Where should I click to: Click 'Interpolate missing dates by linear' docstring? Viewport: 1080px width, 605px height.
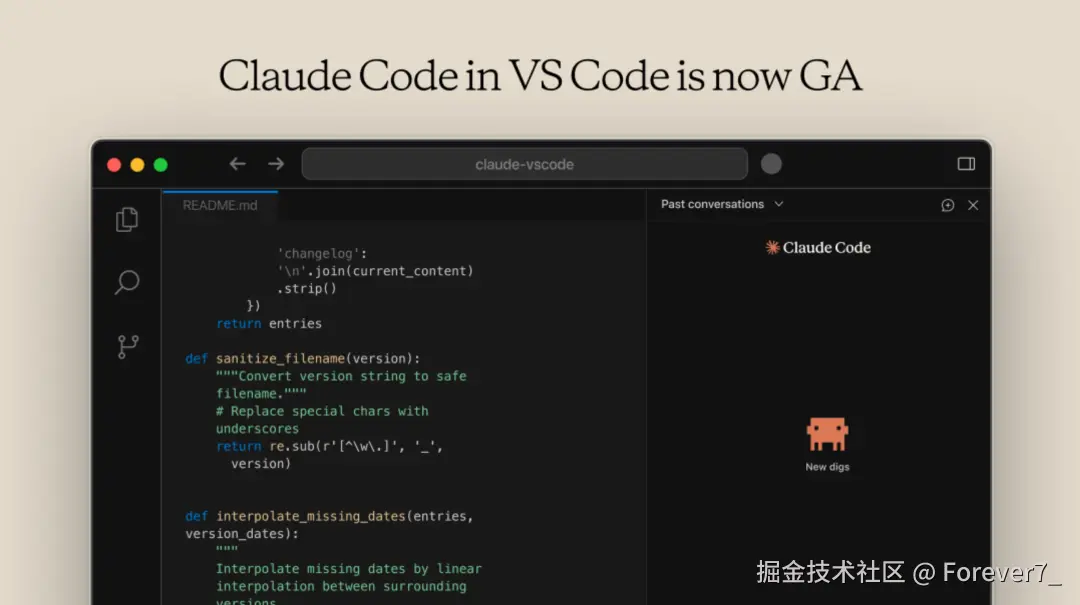pyautogui.click(x=349, y=568)
